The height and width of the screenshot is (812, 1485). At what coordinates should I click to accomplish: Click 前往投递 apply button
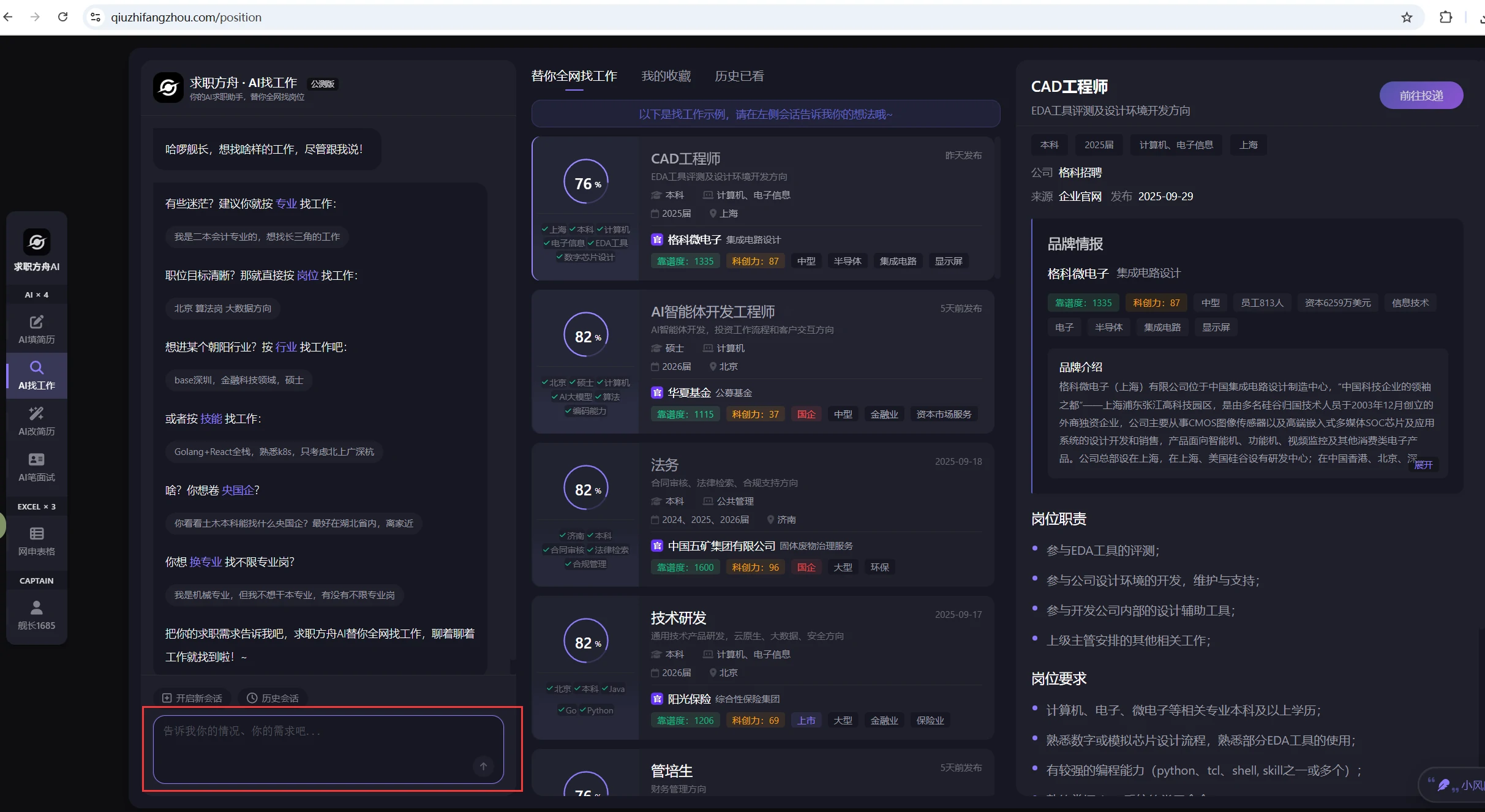coord(1421,96)
